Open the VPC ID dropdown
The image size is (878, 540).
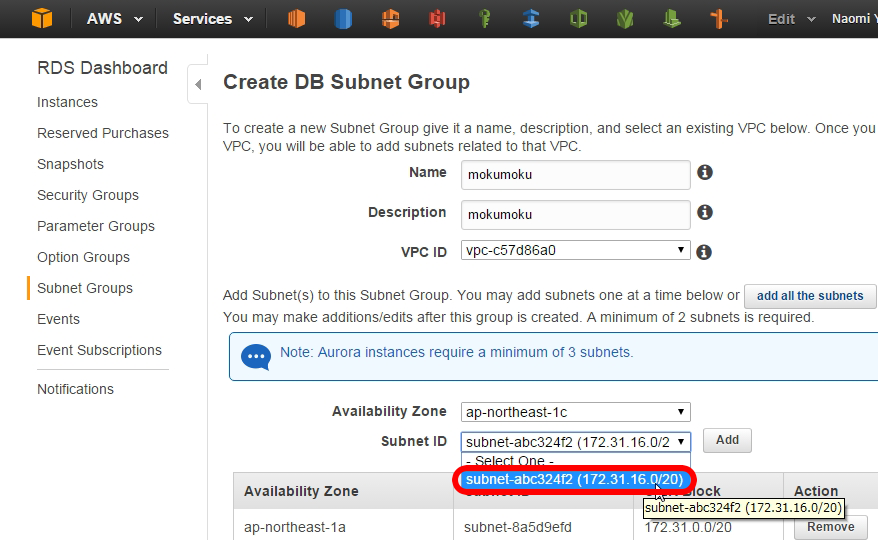point(576,250)
